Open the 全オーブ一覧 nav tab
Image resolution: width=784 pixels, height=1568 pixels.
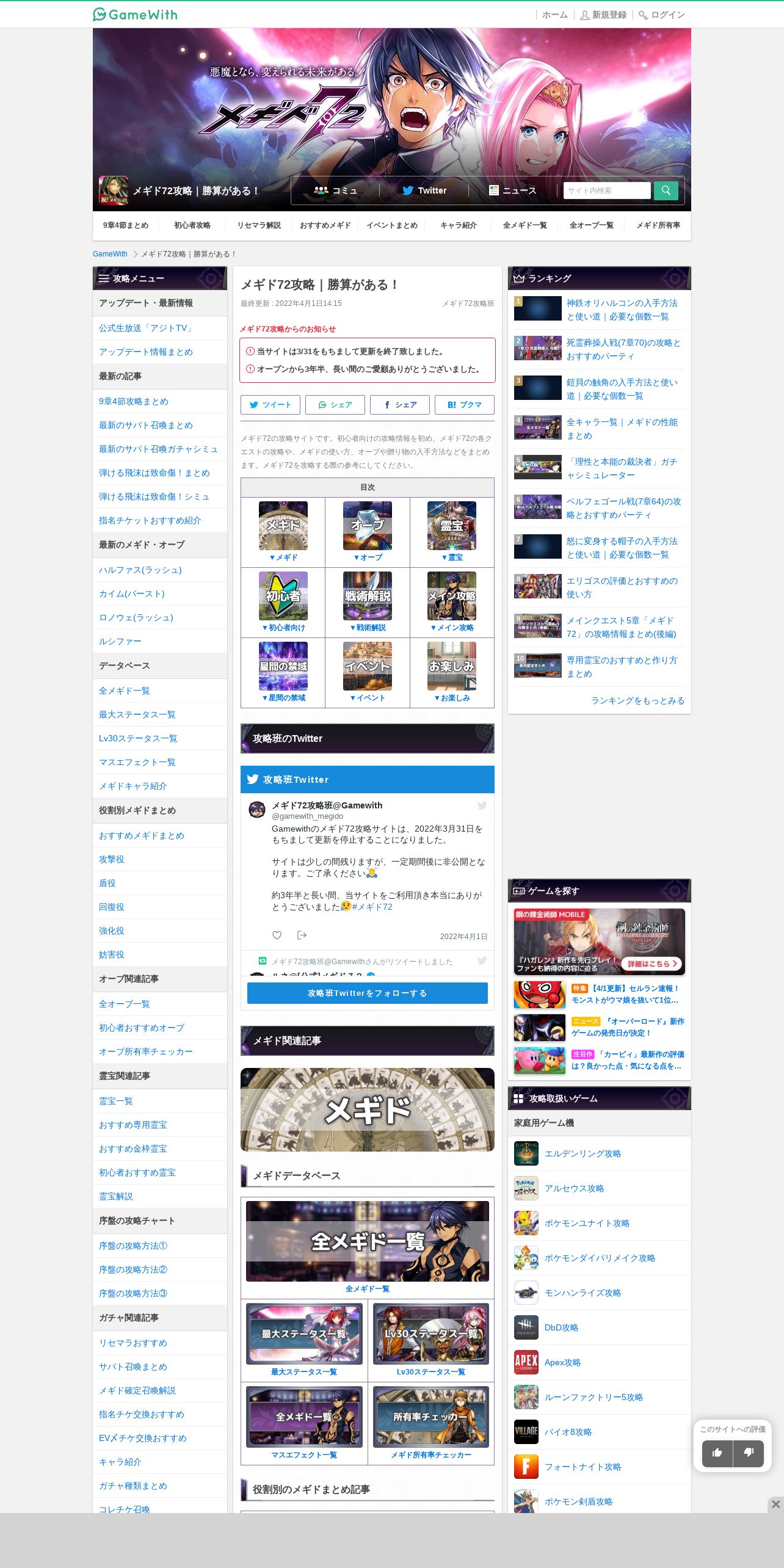click(592, 225)
